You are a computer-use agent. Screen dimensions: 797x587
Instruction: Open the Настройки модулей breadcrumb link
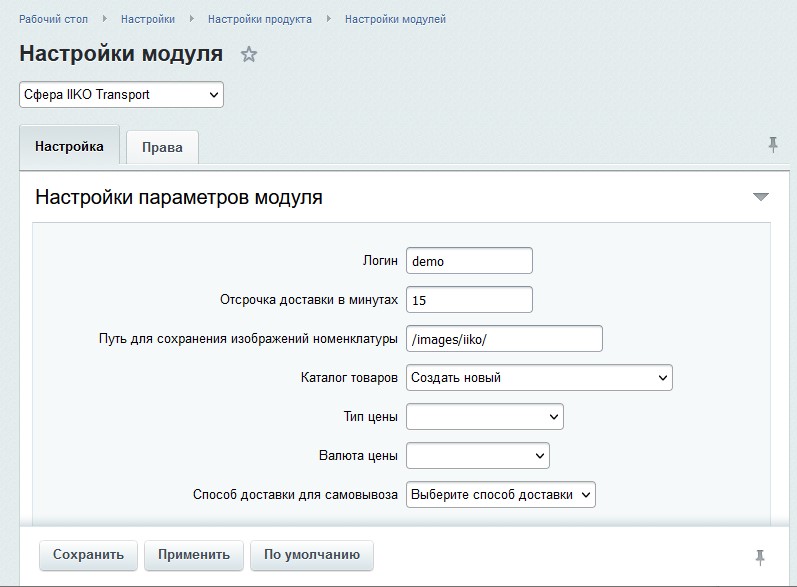[x=395, y=19]
